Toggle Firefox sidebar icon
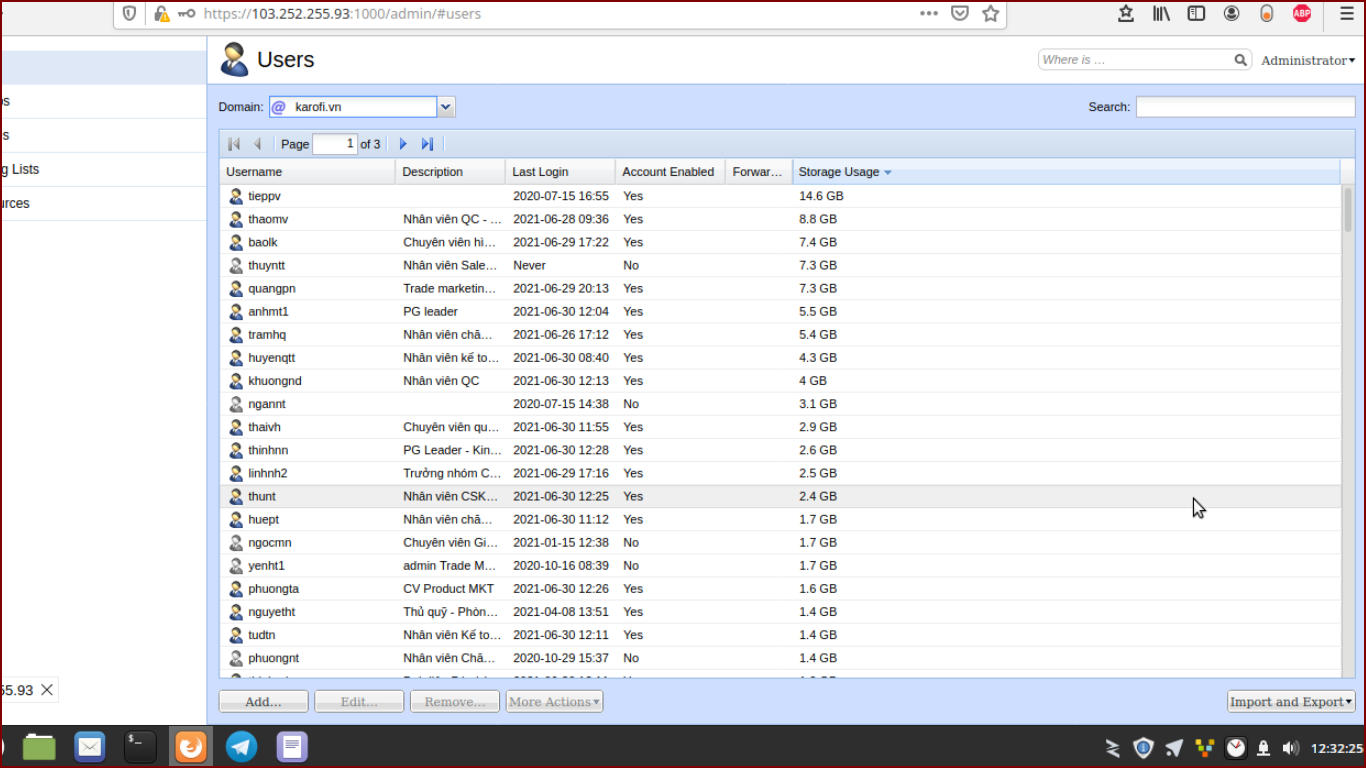This screenshot has height=768, width=1366. 1196,14
